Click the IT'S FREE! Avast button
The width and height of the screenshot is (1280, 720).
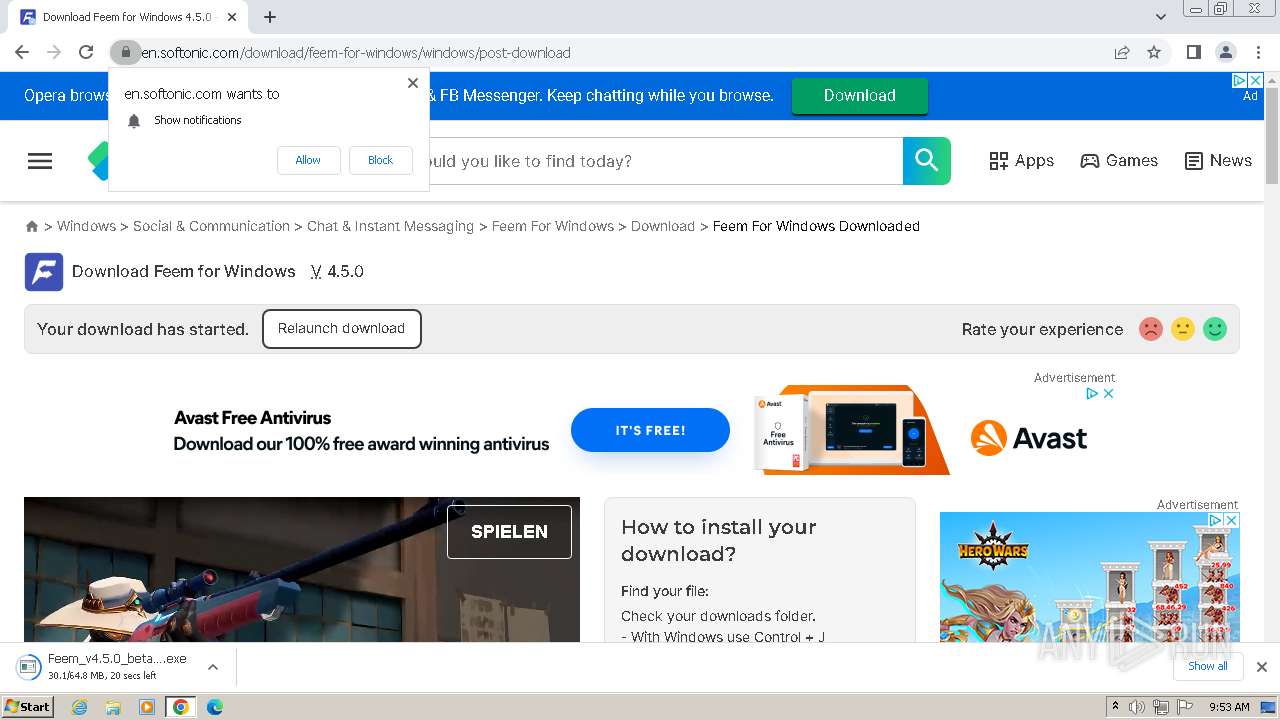click(650, 430)
